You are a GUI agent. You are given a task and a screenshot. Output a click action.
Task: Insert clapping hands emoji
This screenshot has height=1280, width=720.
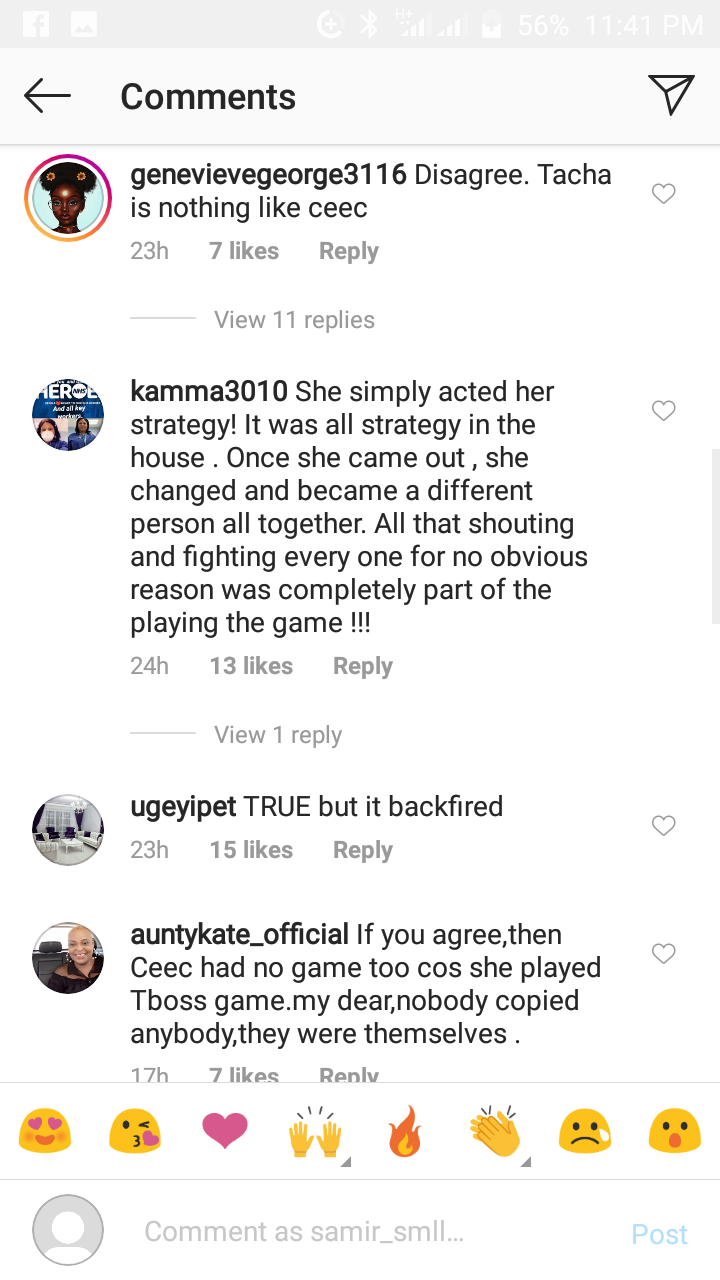495,1132
